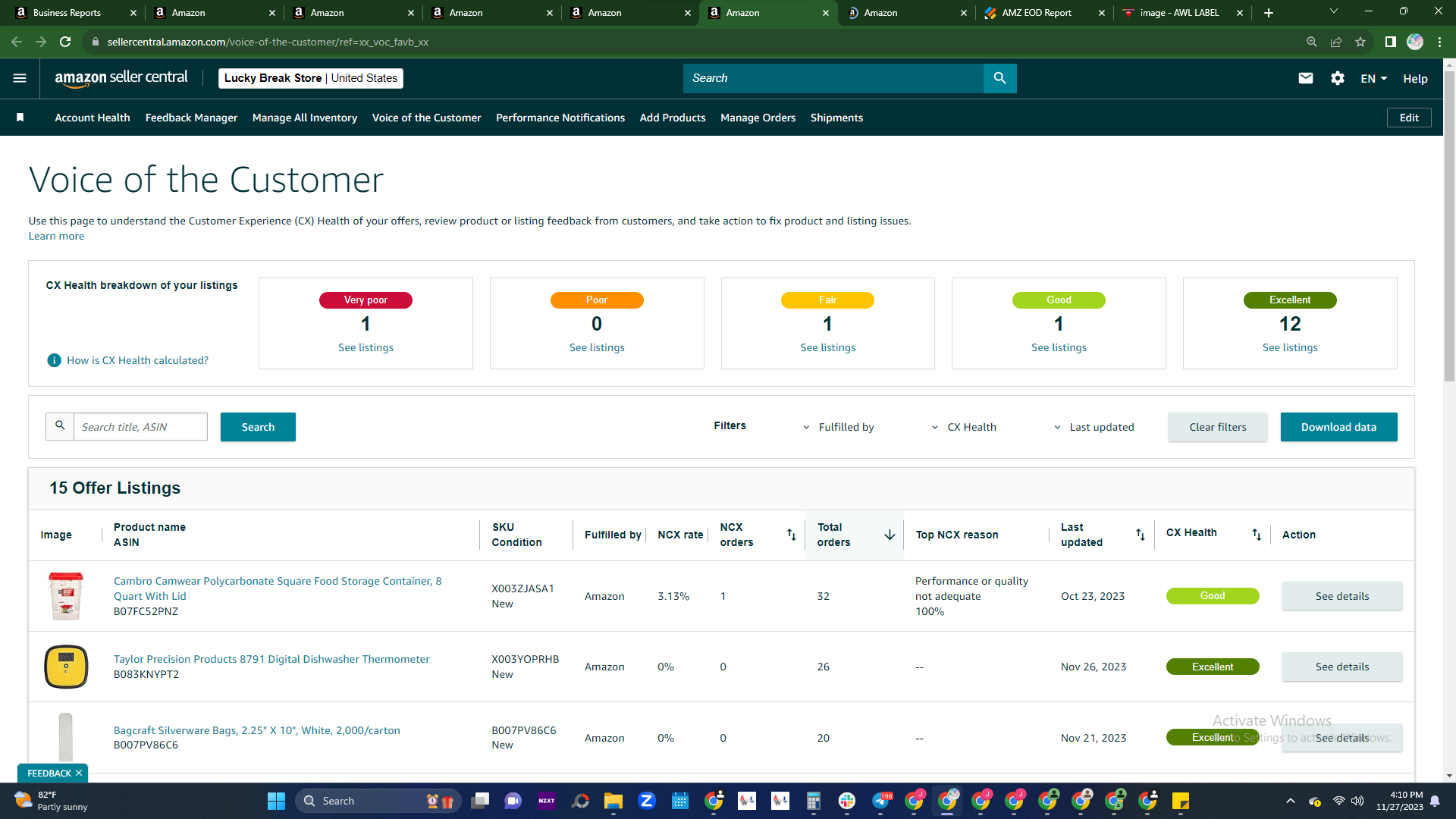Click the Learn more link

click(56, 236)
